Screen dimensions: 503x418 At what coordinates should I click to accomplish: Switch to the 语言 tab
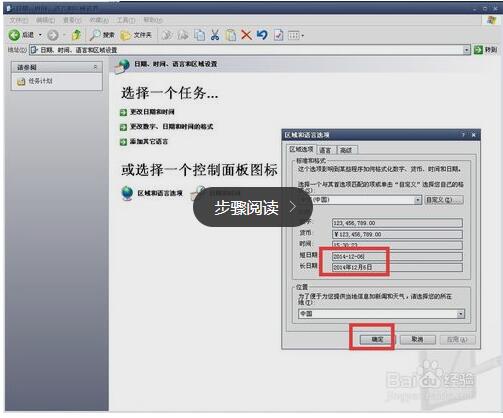[326, 150]
